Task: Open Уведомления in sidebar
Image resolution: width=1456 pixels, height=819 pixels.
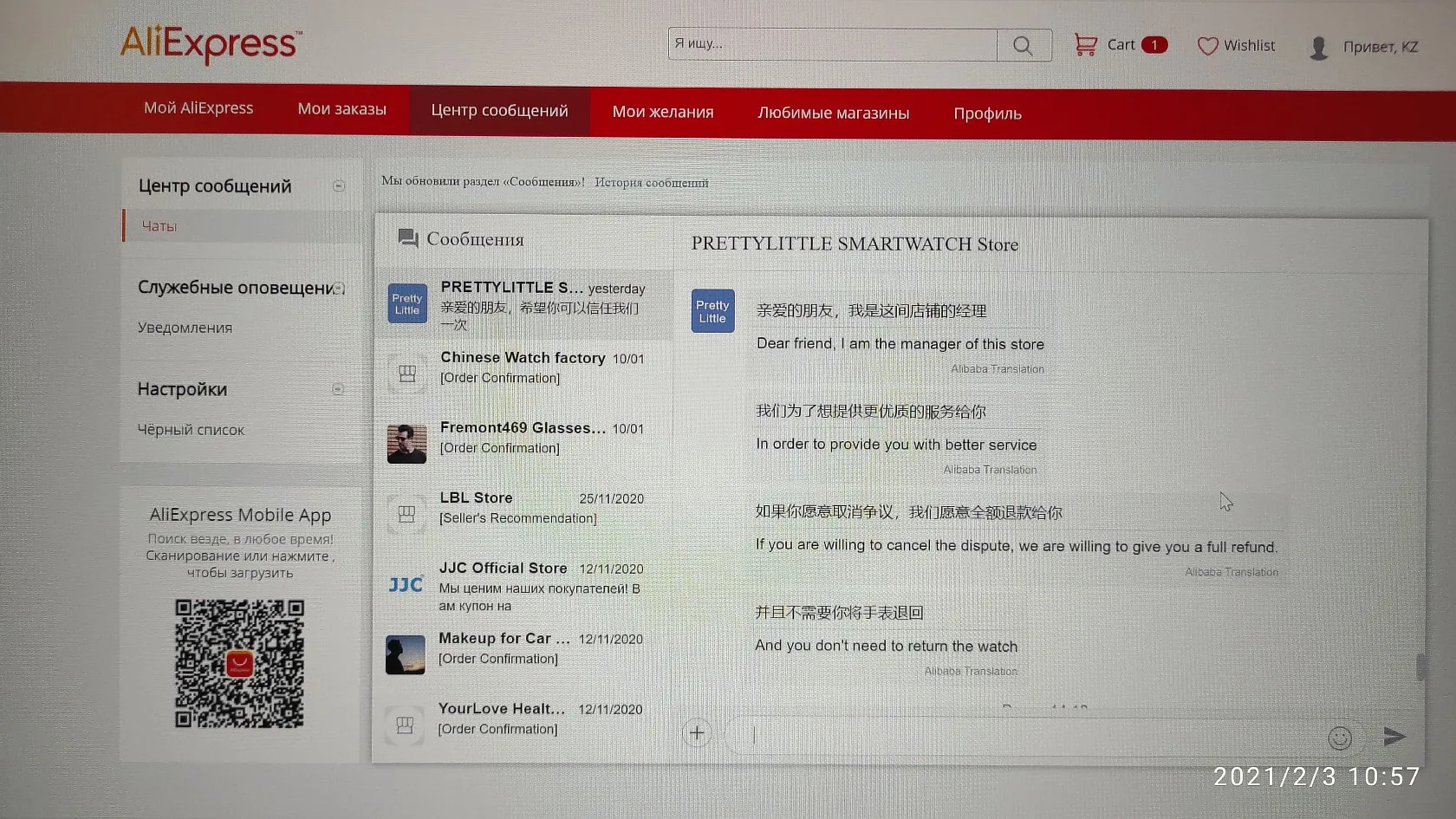Action: click(x=185, y=328)
